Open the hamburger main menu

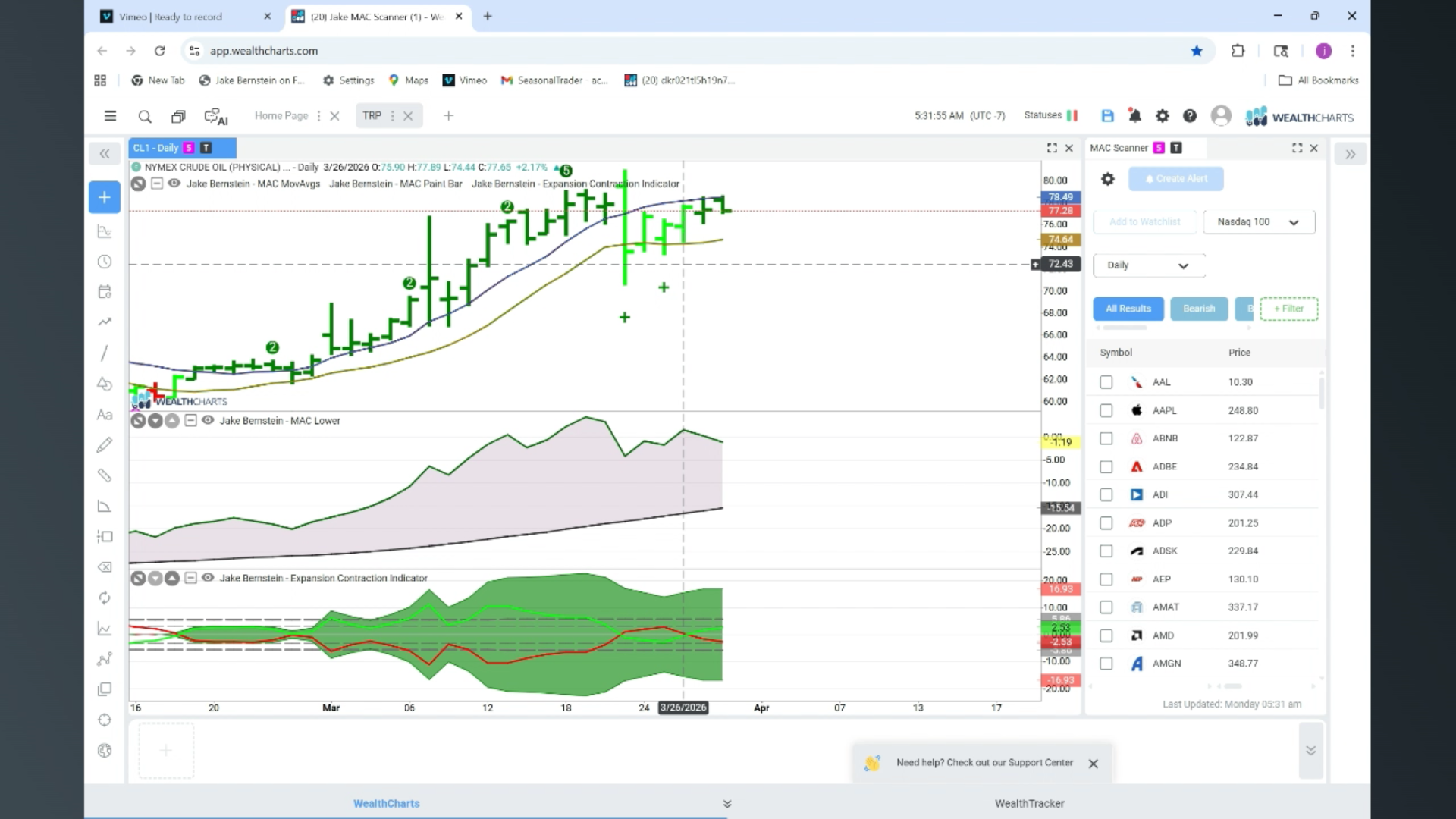[x=110, y=116]
